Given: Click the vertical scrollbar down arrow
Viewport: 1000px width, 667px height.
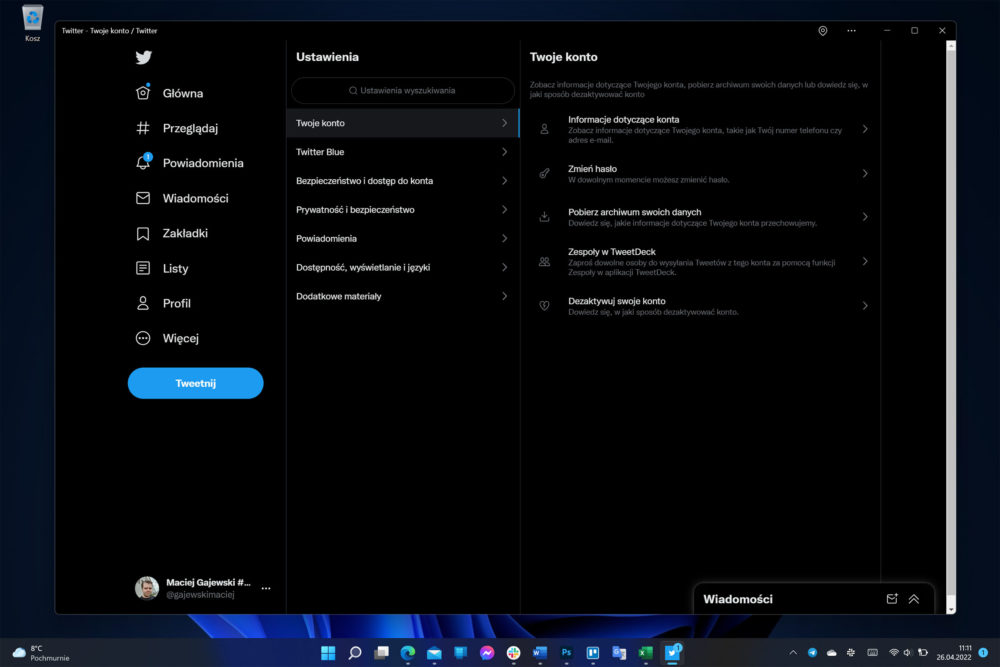Looking at the screenshot, I should coord(951,610).
